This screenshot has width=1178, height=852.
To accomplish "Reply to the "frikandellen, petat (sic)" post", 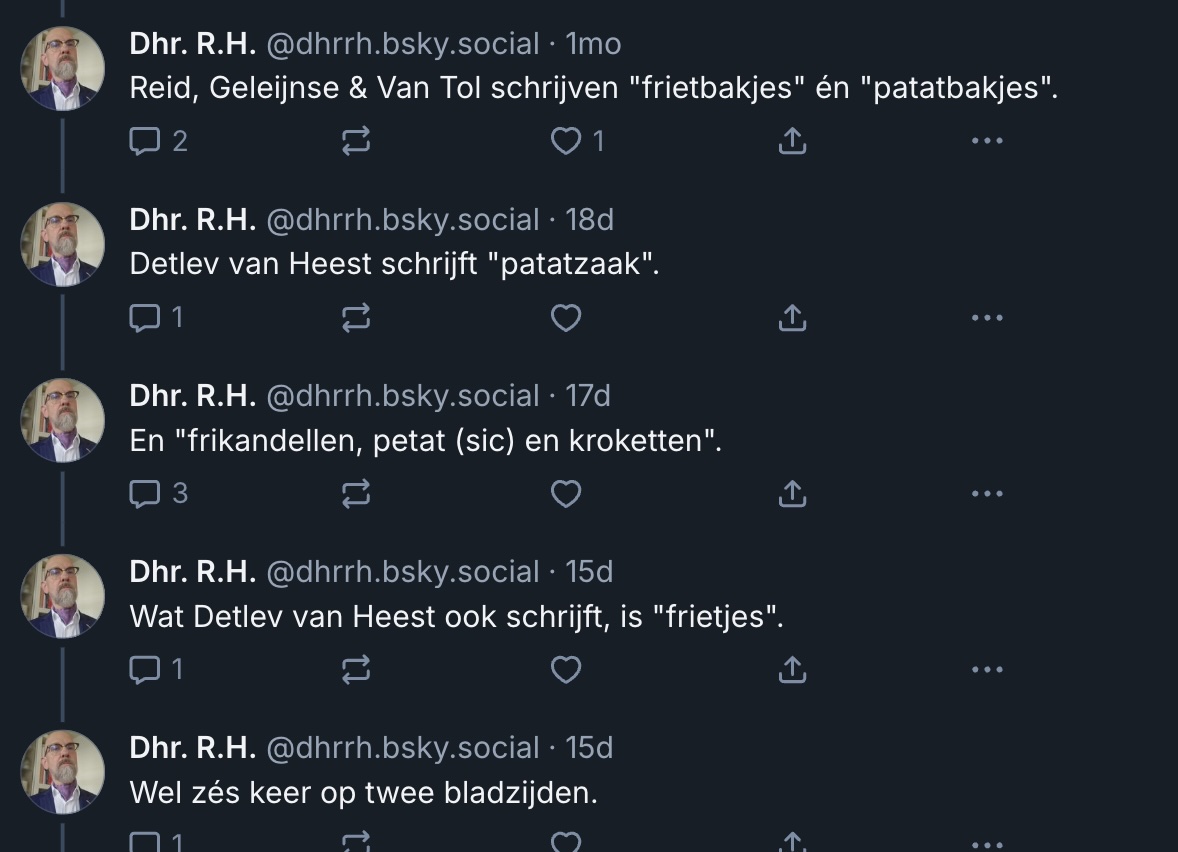I will 146,494.
